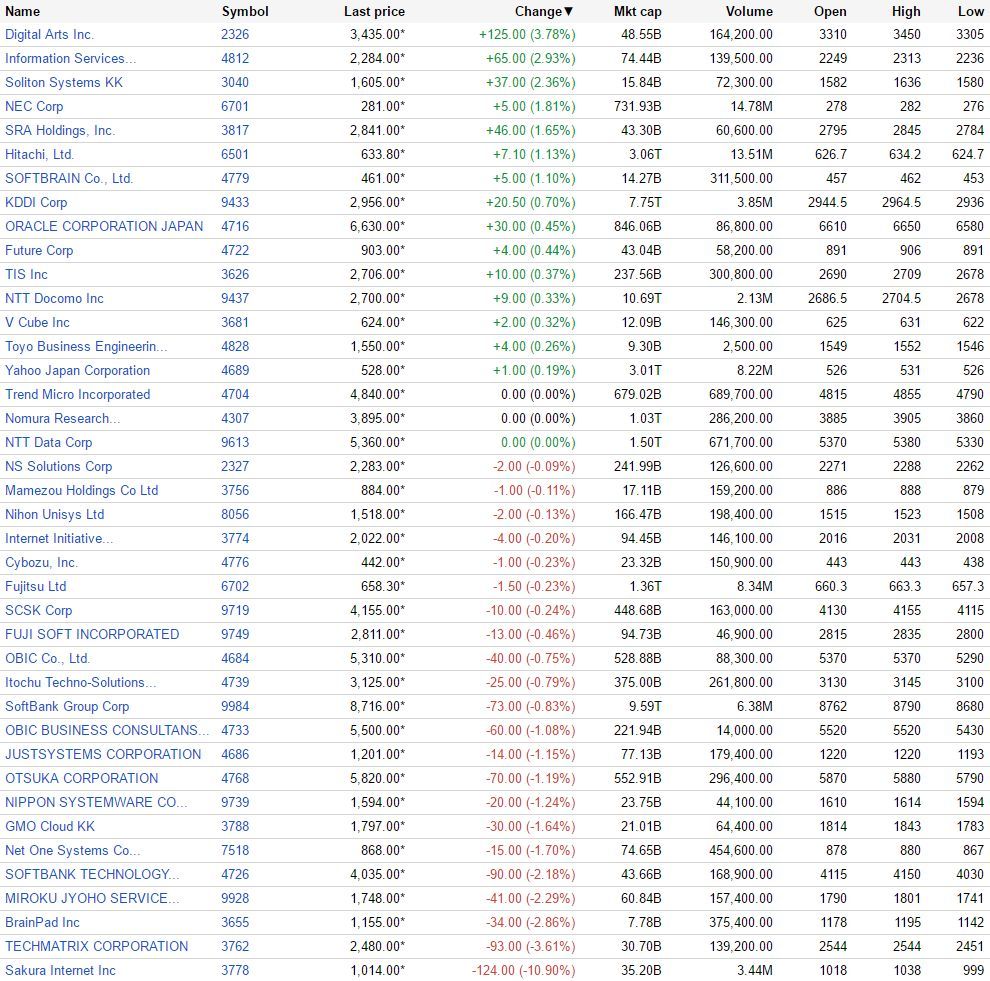Open Yahoo Japan Corporation link
Viewport: 990px width, 981px height.
point(78,370)
